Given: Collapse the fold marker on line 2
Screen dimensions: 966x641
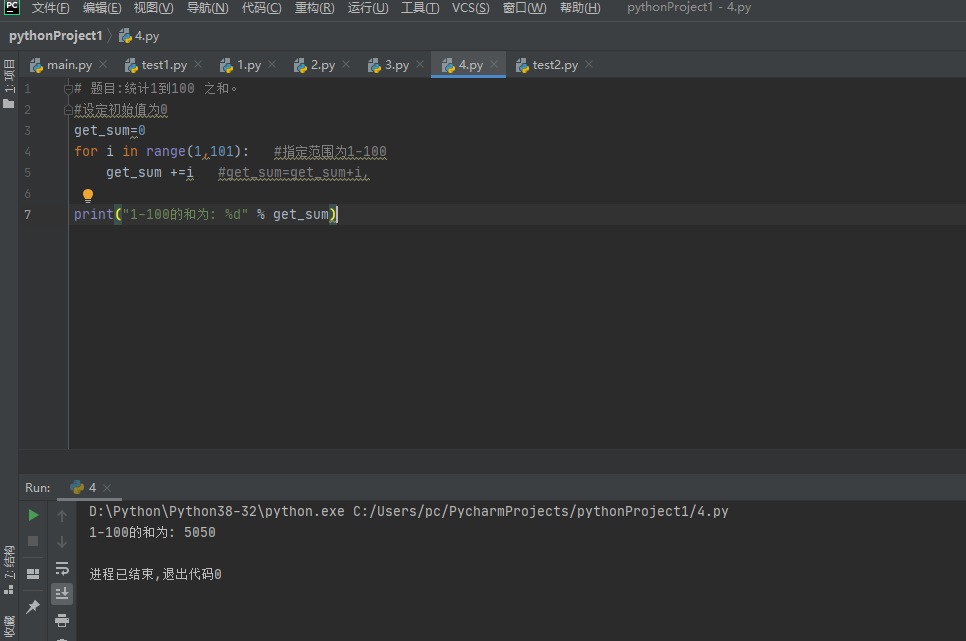Looking at the screenshot, I should (68, 110).
